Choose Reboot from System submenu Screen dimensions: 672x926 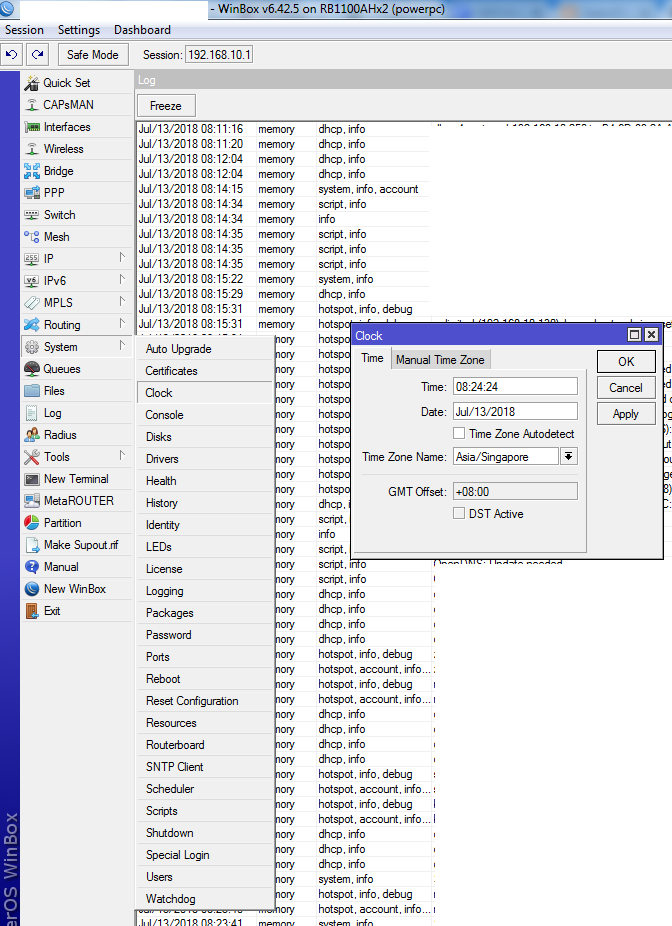click(x=204, y=679)
